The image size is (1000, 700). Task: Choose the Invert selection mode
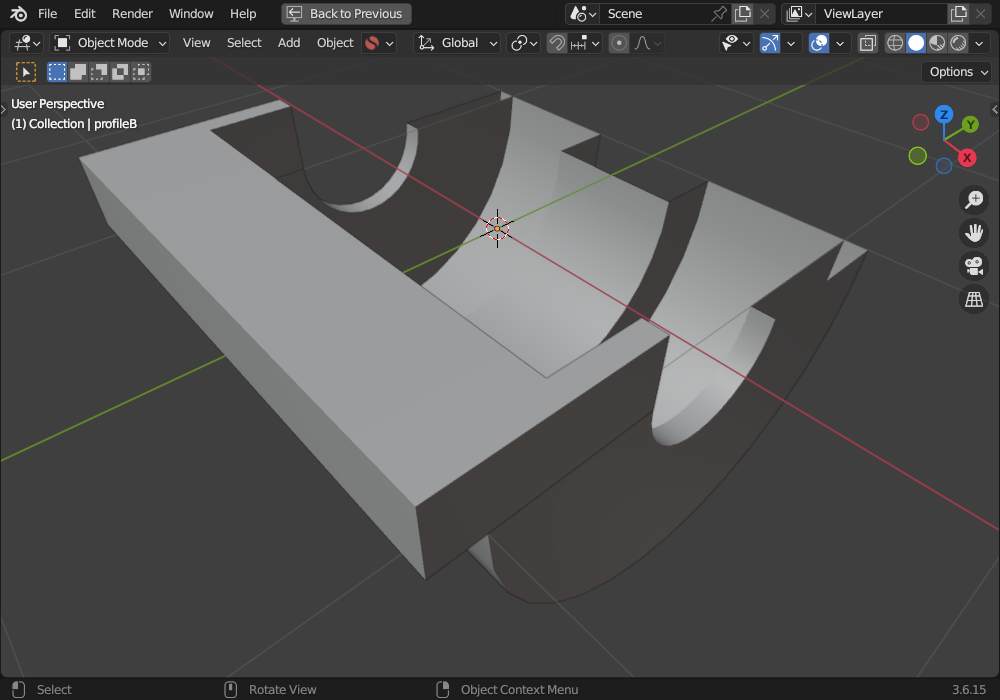[x=120, y=72]
